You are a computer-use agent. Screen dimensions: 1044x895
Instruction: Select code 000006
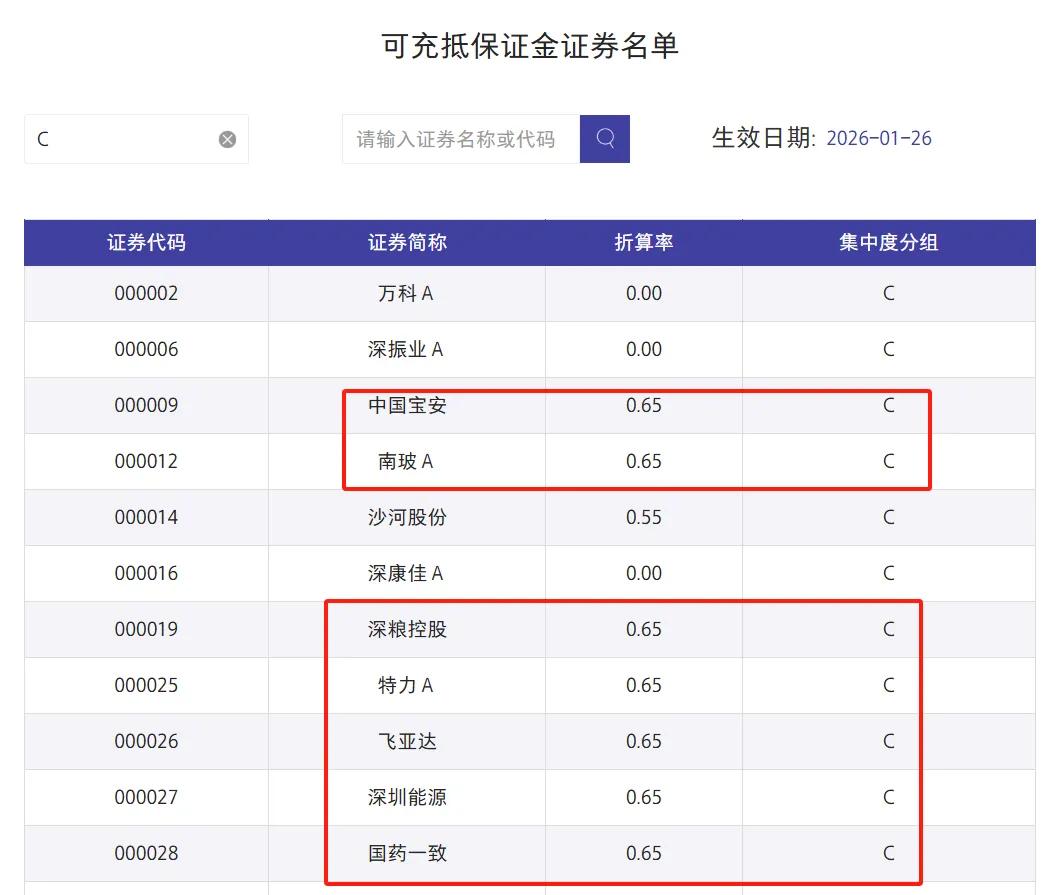146,349
